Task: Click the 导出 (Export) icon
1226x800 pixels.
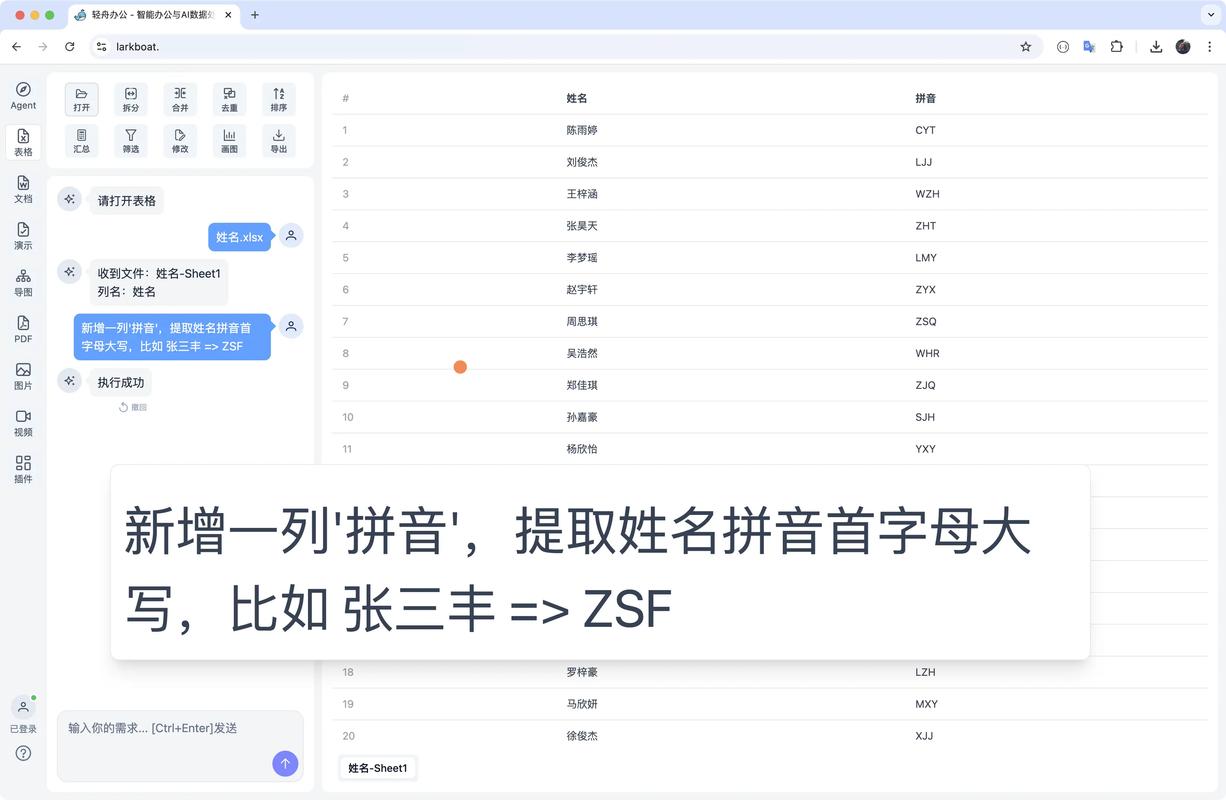Action: pos(278,140)
